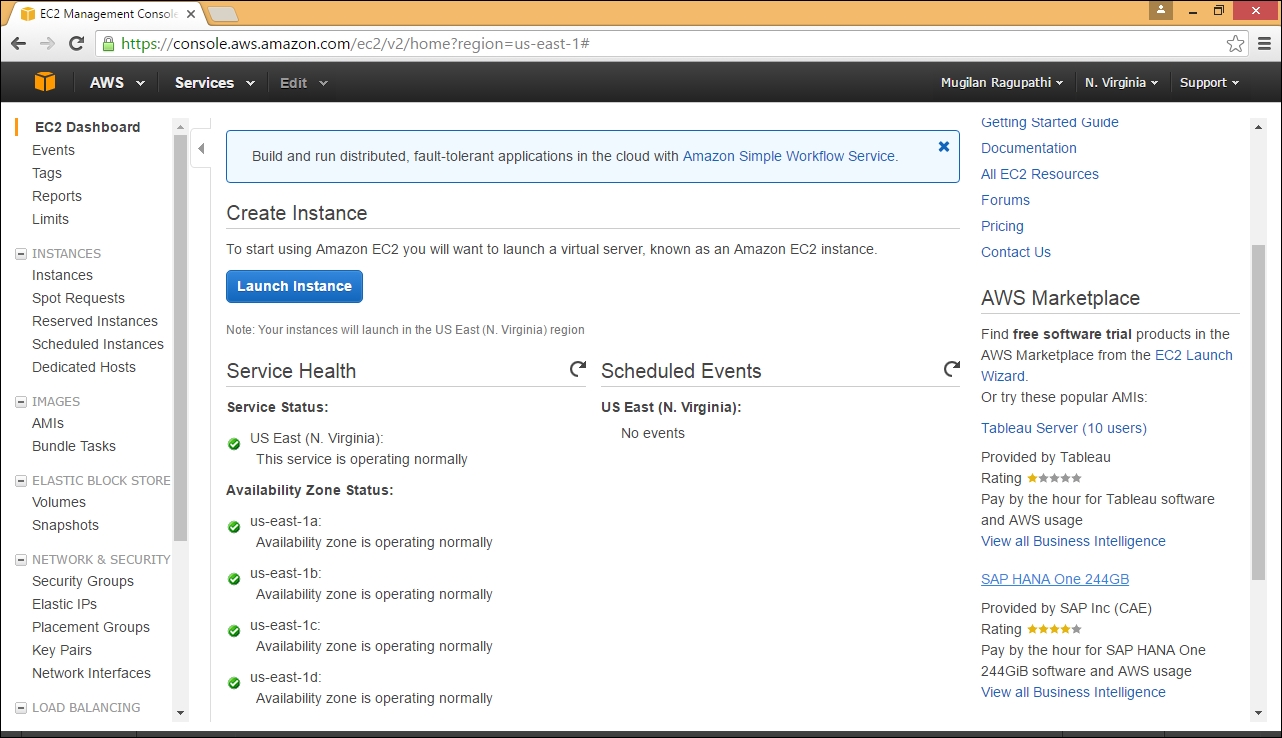Open a new browser tab
Screen dimensions: 1282x738
click(x=223, y=14)
